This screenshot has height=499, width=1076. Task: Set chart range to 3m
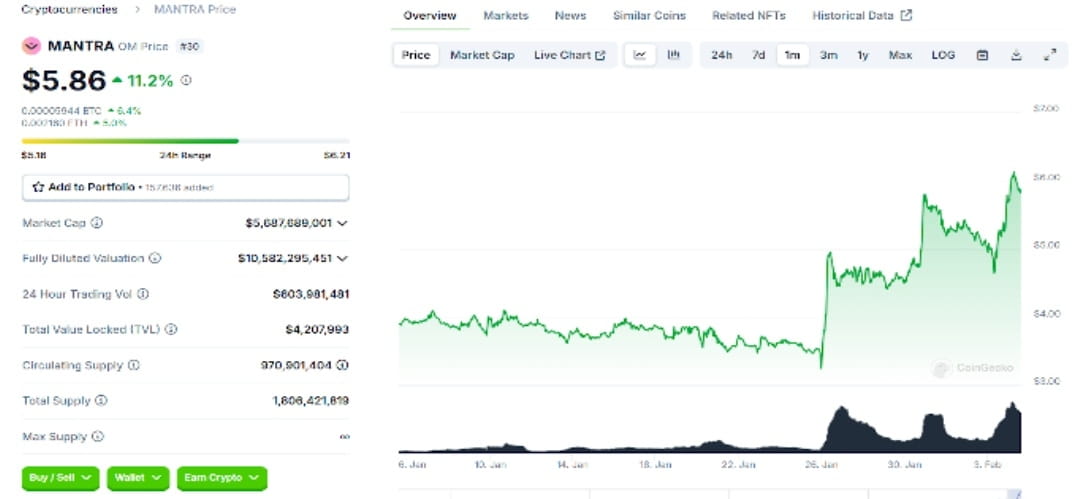click(x=828, y=55)
